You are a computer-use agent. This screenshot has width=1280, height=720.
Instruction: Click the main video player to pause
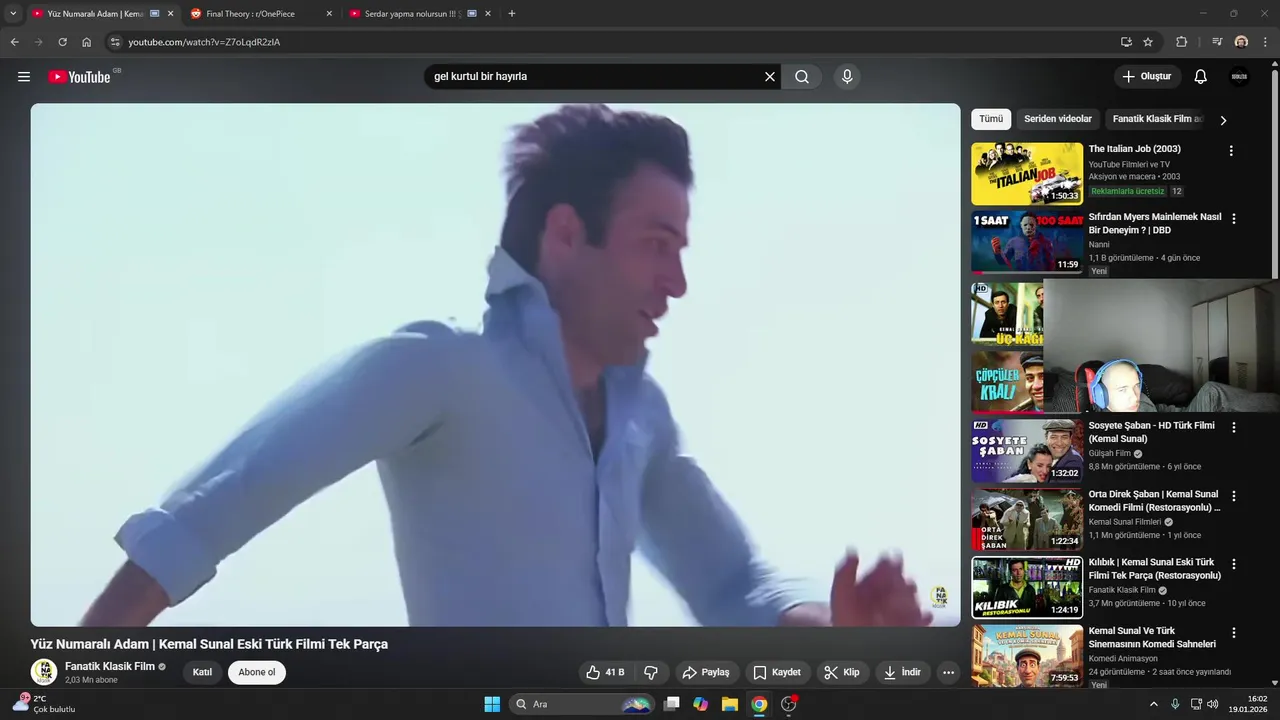pyautogui.click(x=495, y=365)
